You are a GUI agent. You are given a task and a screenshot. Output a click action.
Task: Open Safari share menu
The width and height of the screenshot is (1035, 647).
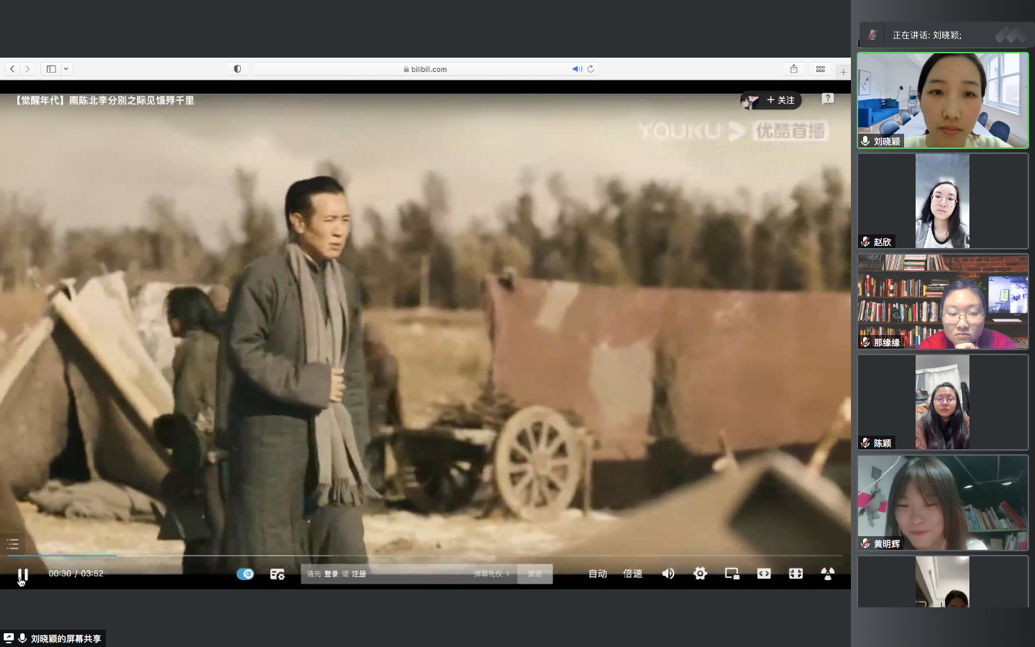[x=794, y=69]
